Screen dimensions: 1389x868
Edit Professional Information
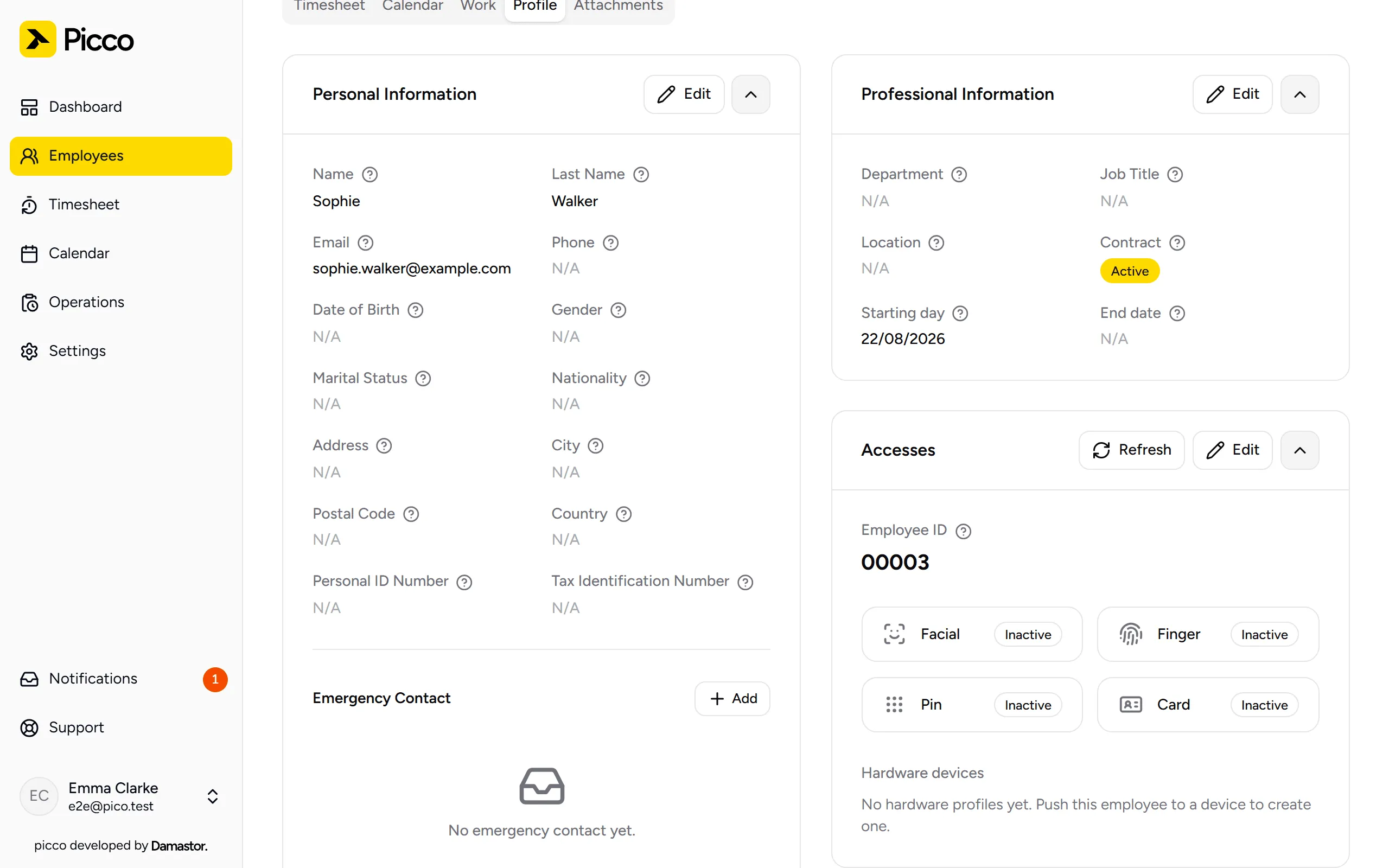(x=1232, y=94)
